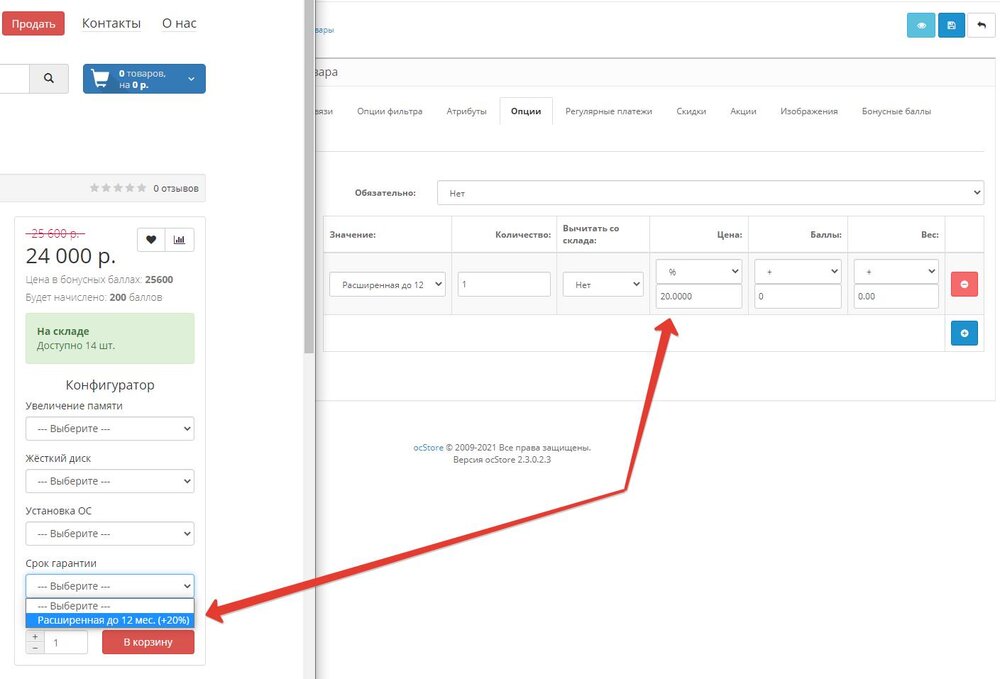Open the Увеличение памяти select
The width and height of the screenshot is (1000, 679).
coord(110,429)
